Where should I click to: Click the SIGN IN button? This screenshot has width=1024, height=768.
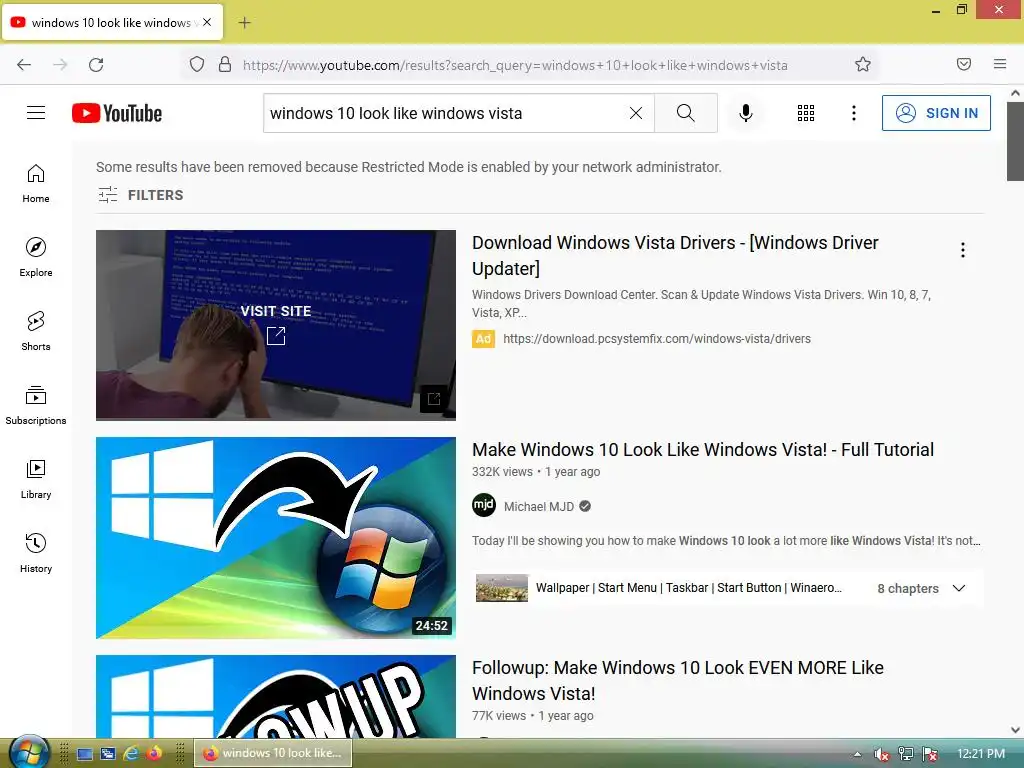[936, 113]
